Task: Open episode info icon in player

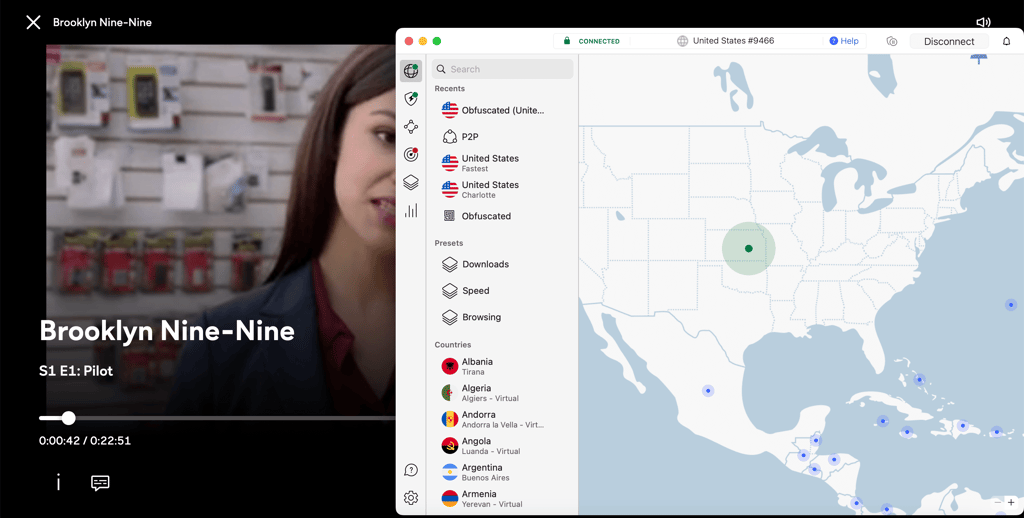Action: click(x=58, y=483)
